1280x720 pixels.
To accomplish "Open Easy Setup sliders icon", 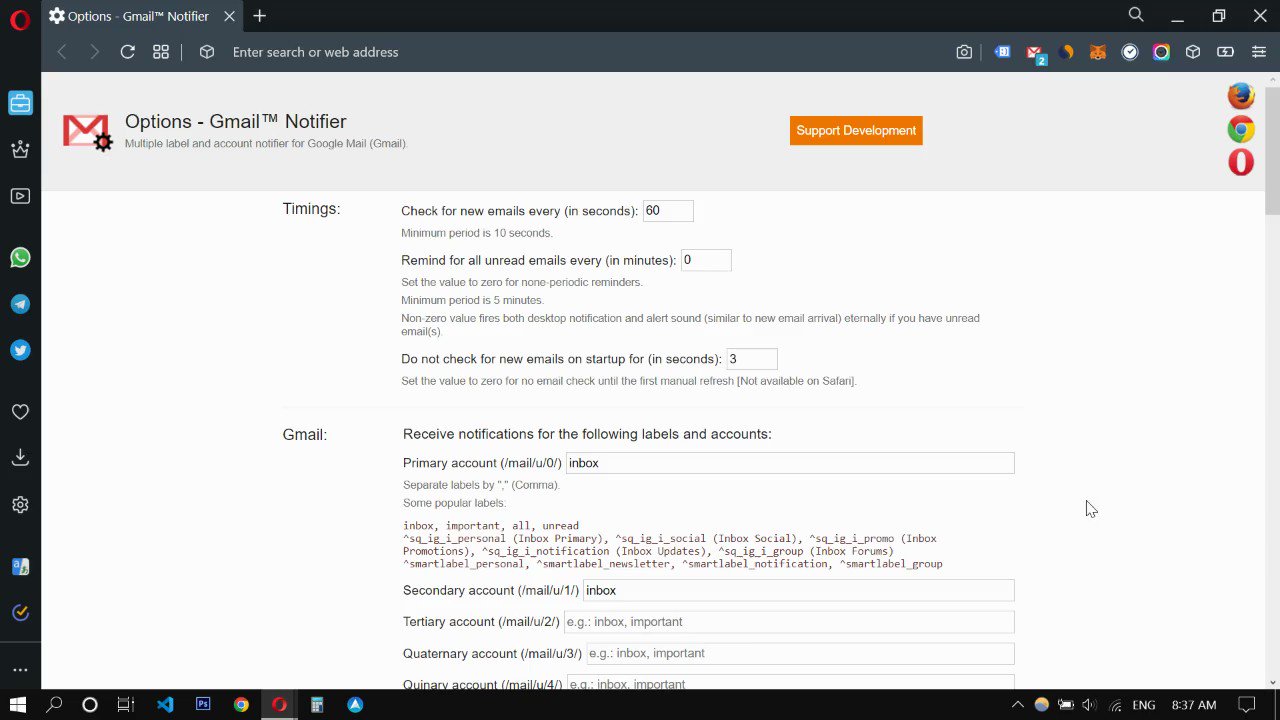I will (1259, 52).
